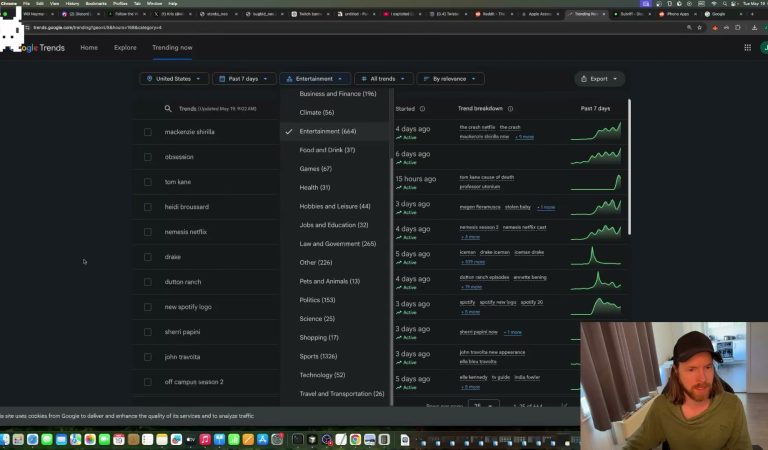Tick the john travolta checkbox
The height and width of the screenshot is (450, 768).
(x=147, y=356)
